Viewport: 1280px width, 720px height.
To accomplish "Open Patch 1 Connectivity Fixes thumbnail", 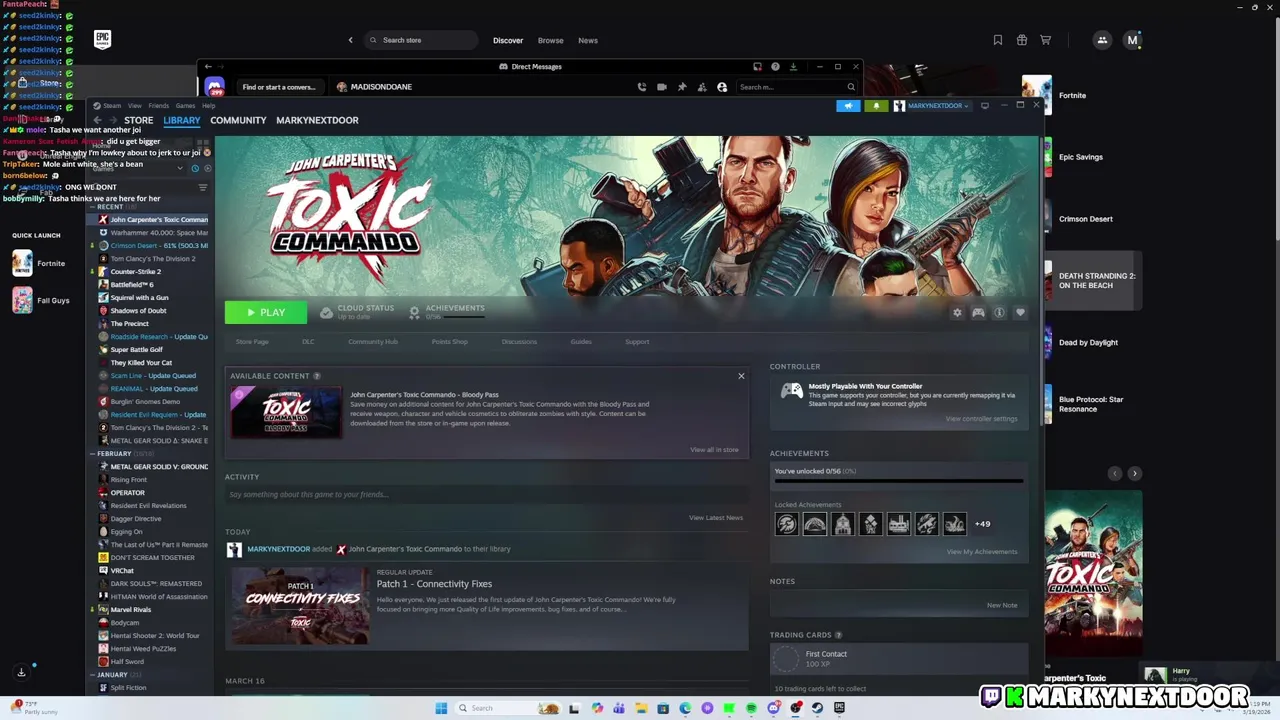I will [300, 606].
